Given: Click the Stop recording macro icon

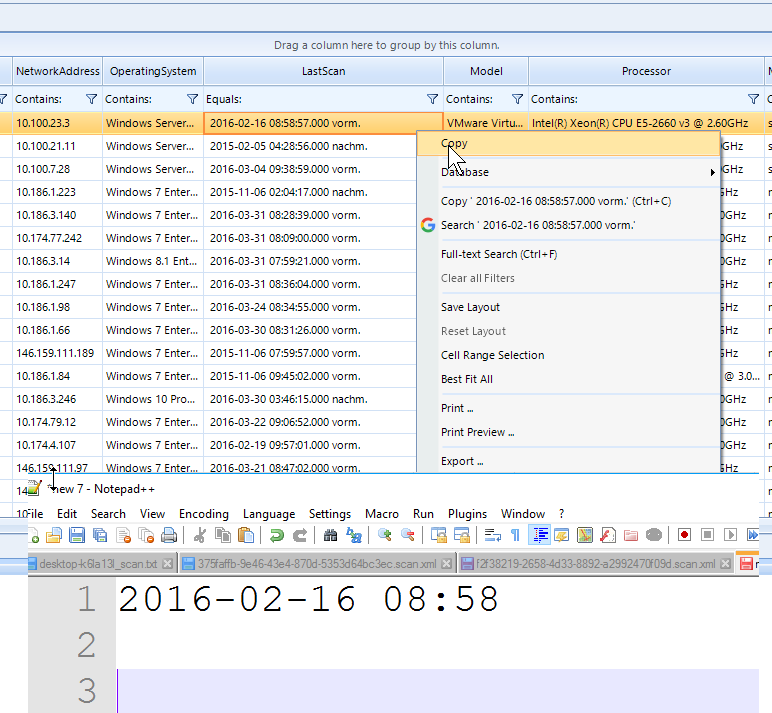Looking at the screenshot, I should coord(708,535).
